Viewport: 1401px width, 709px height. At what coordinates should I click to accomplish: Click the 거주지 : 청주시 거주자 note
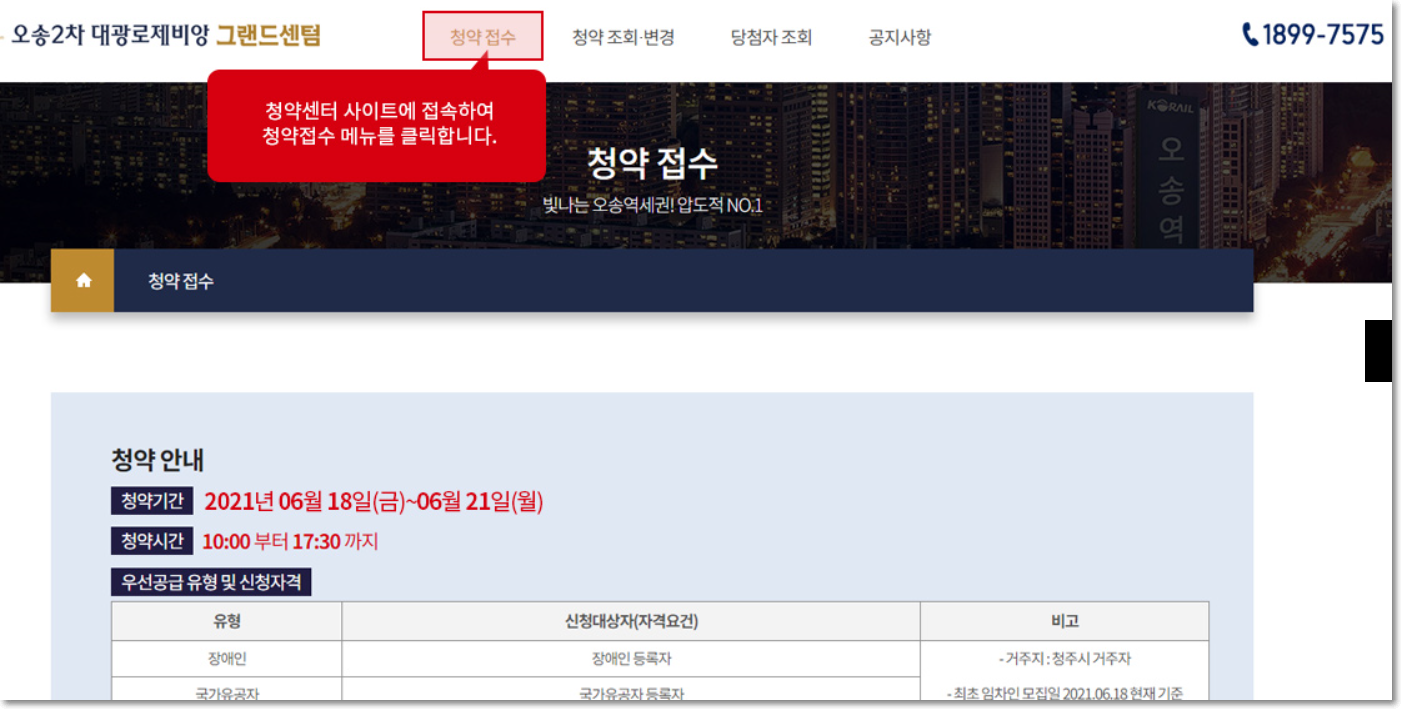point(1065,659)
